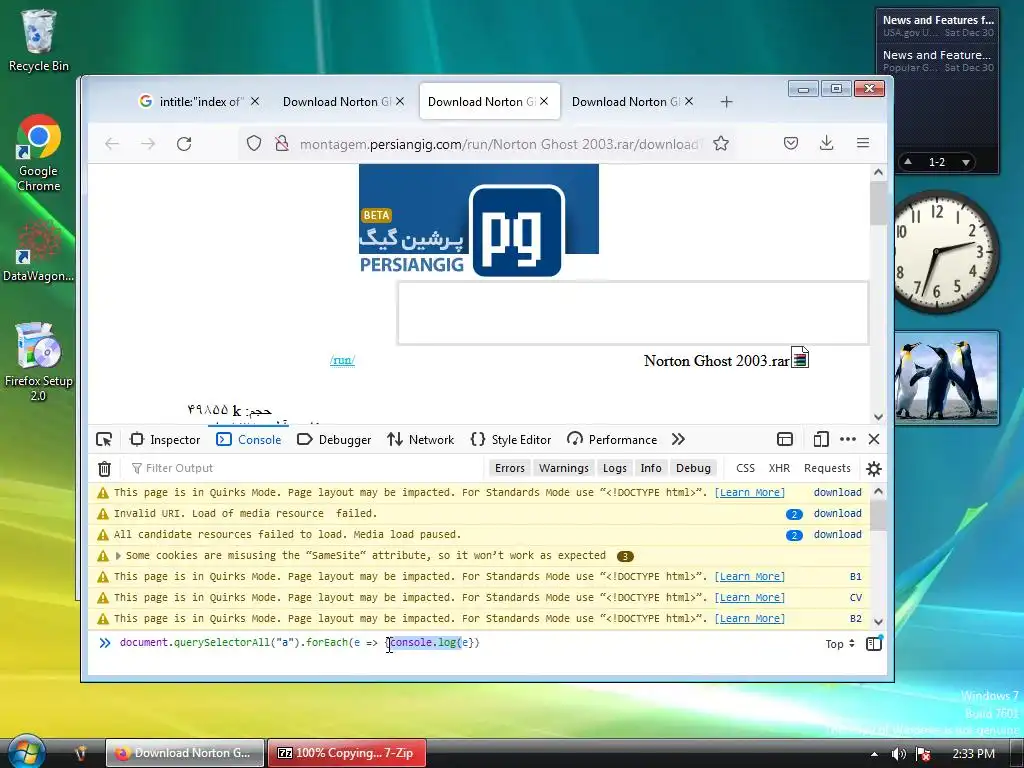The image size is (1024, 768).
Task: Toggle the Errors filter
Action: [x=509, y=468]
